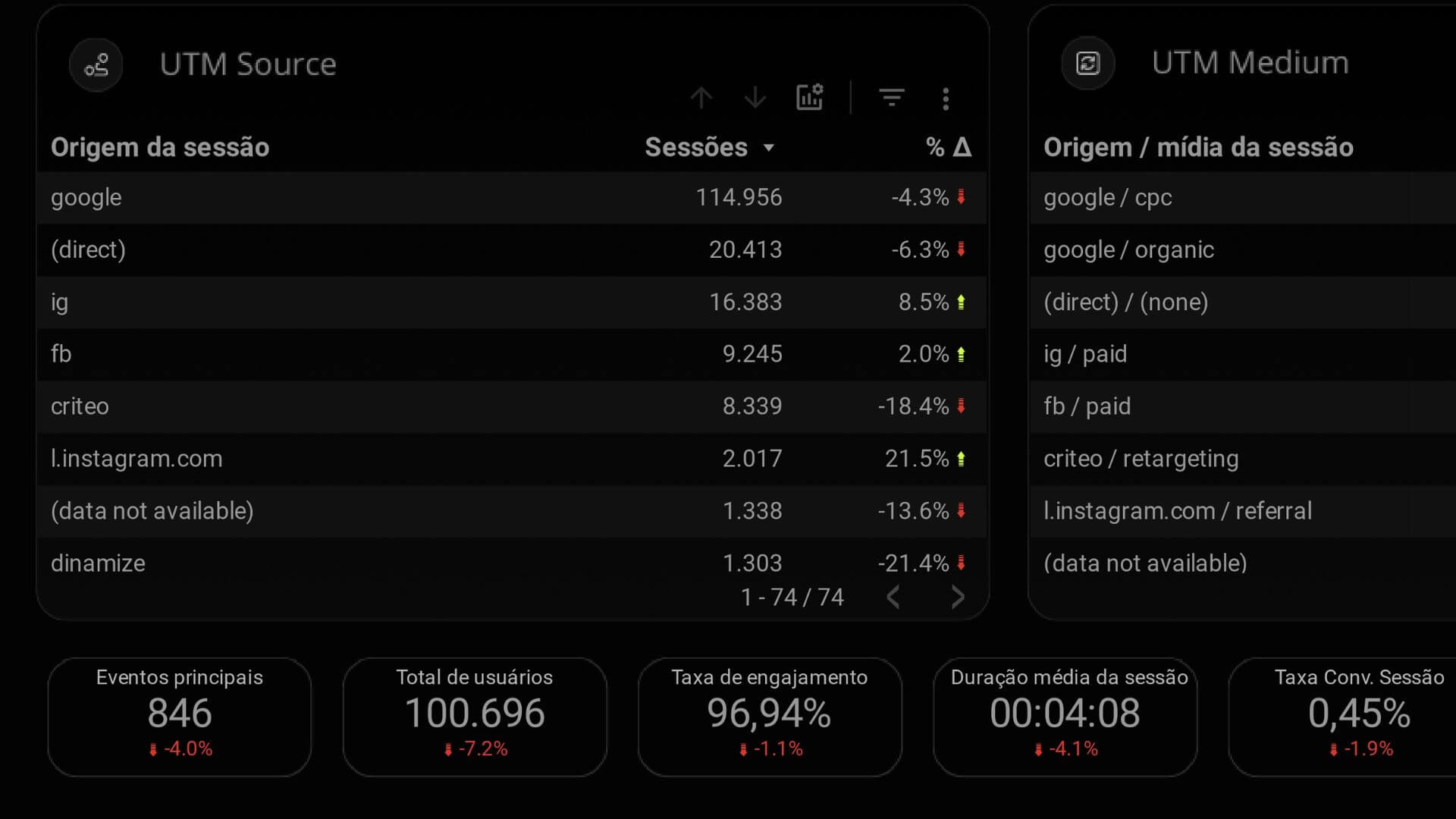Go to the next table page

pyautogui.click(x=958, y=598)
